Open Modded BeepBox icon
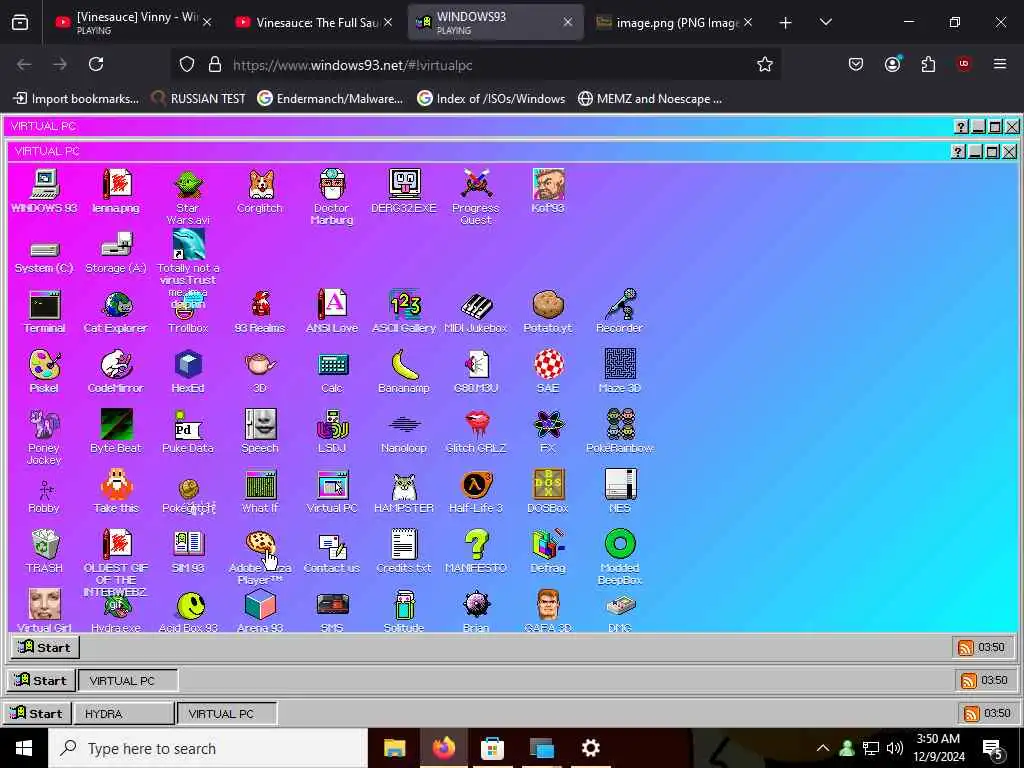 (x=620, y=557)
